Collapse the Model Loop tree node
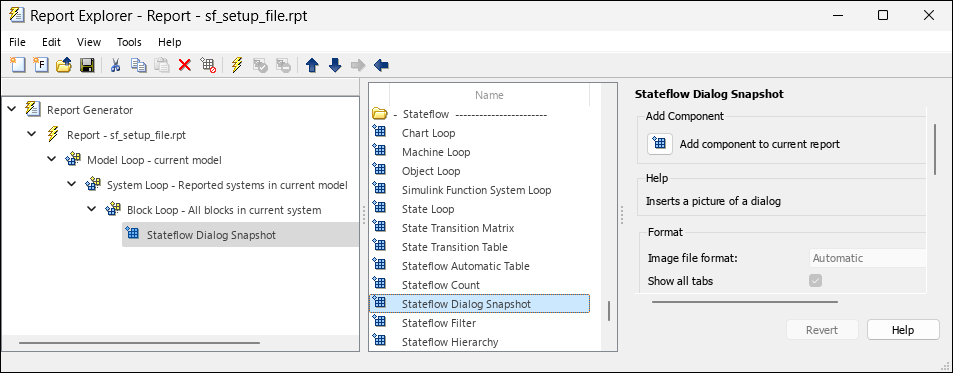Image resolution: width=953 pixels, height=373 pixels. pos(52,160)
